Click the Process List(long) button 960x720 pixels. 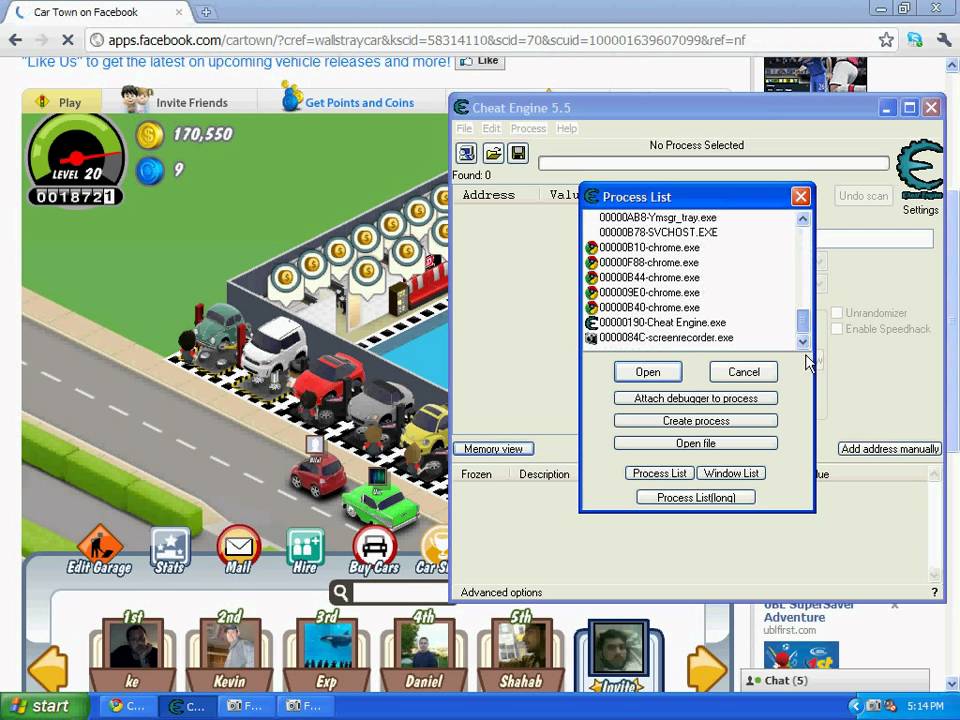(696, 497)
